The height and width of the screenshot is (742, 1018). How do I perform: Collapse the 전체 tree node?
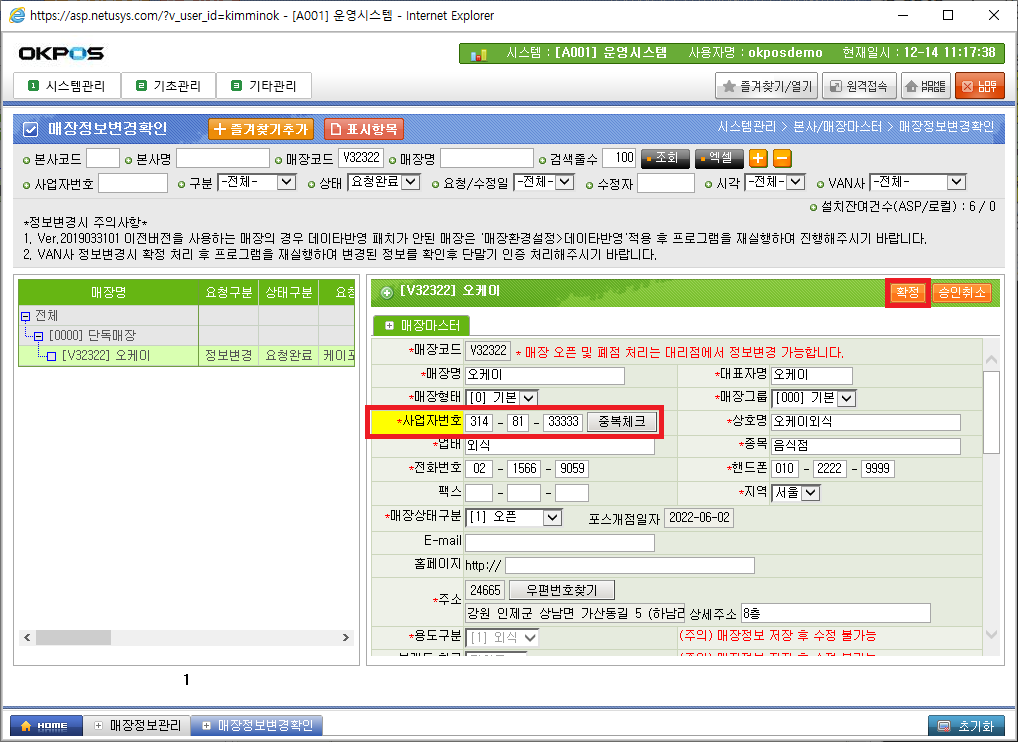click(25, 315)
